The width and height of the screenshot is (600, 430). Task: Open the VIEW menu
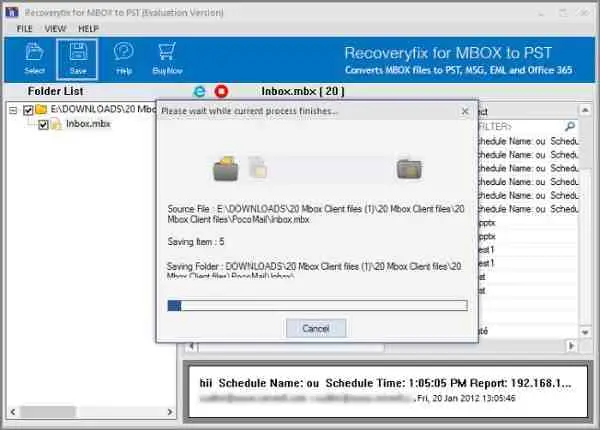(55, 29)
